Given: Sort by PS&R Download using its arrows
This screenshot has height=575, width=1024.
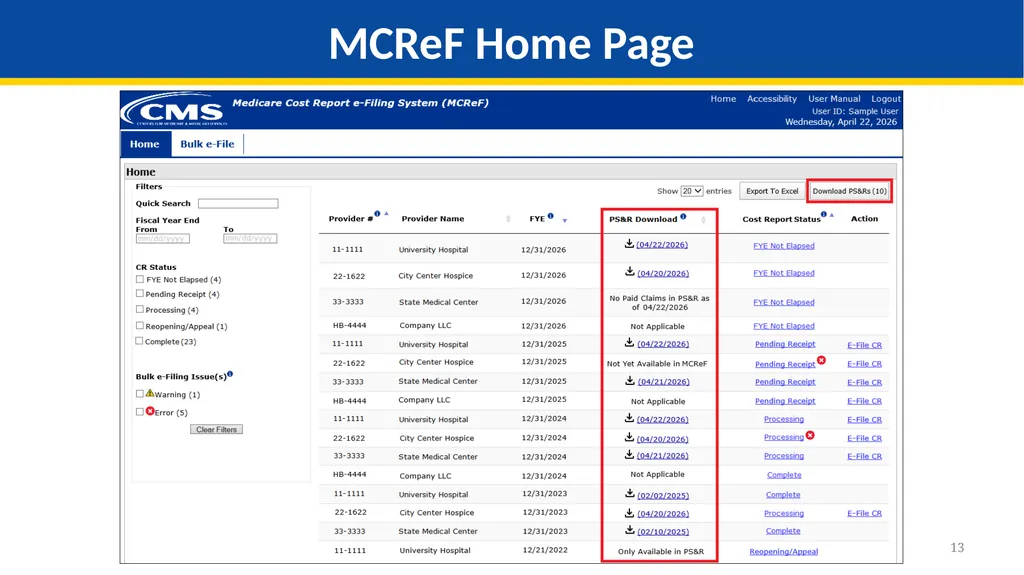Looking at the screenshot, I should [703, 220].
